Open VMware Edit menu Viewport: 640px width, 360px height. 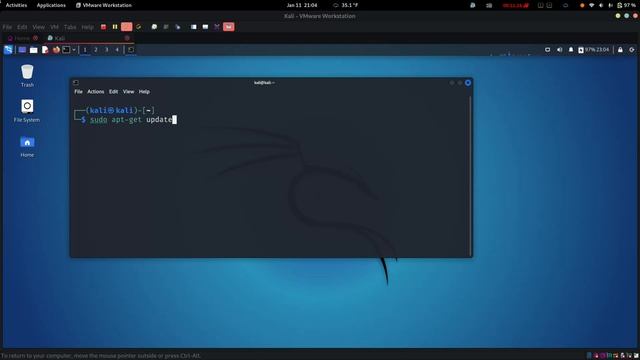pos(22,27)
